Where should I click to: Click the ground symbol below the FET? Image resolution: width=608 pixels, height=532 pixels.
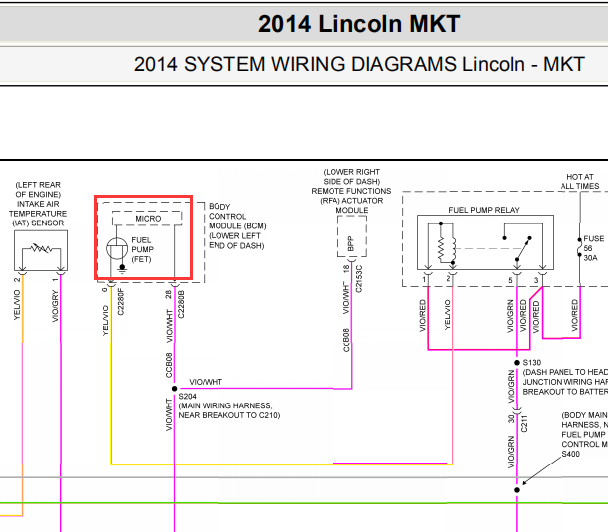pyautogui.click(x=122, y=269)
